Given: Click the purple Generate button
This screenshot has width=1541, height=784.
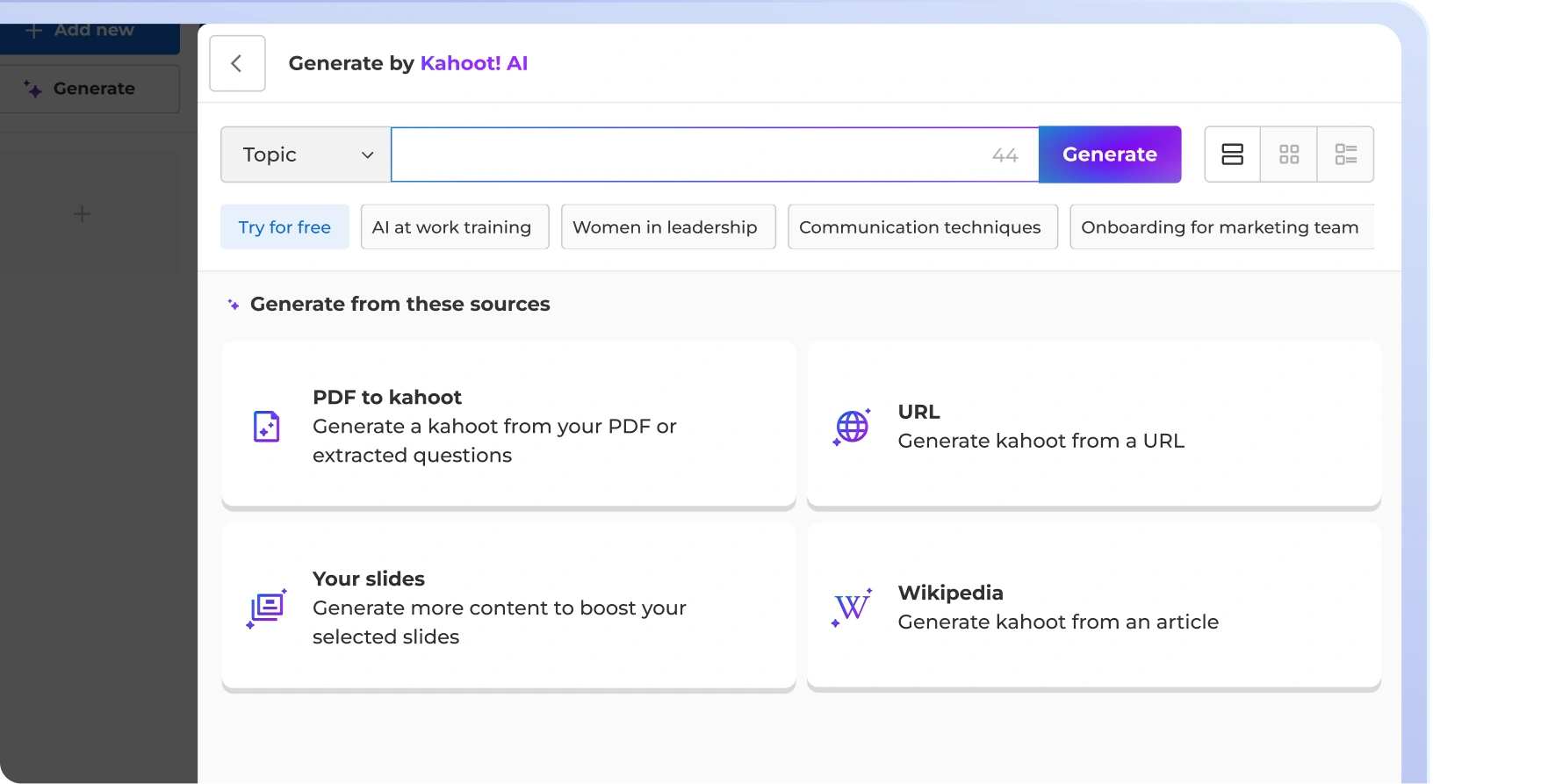Looking at the screenshot, I should [1110, 155].
